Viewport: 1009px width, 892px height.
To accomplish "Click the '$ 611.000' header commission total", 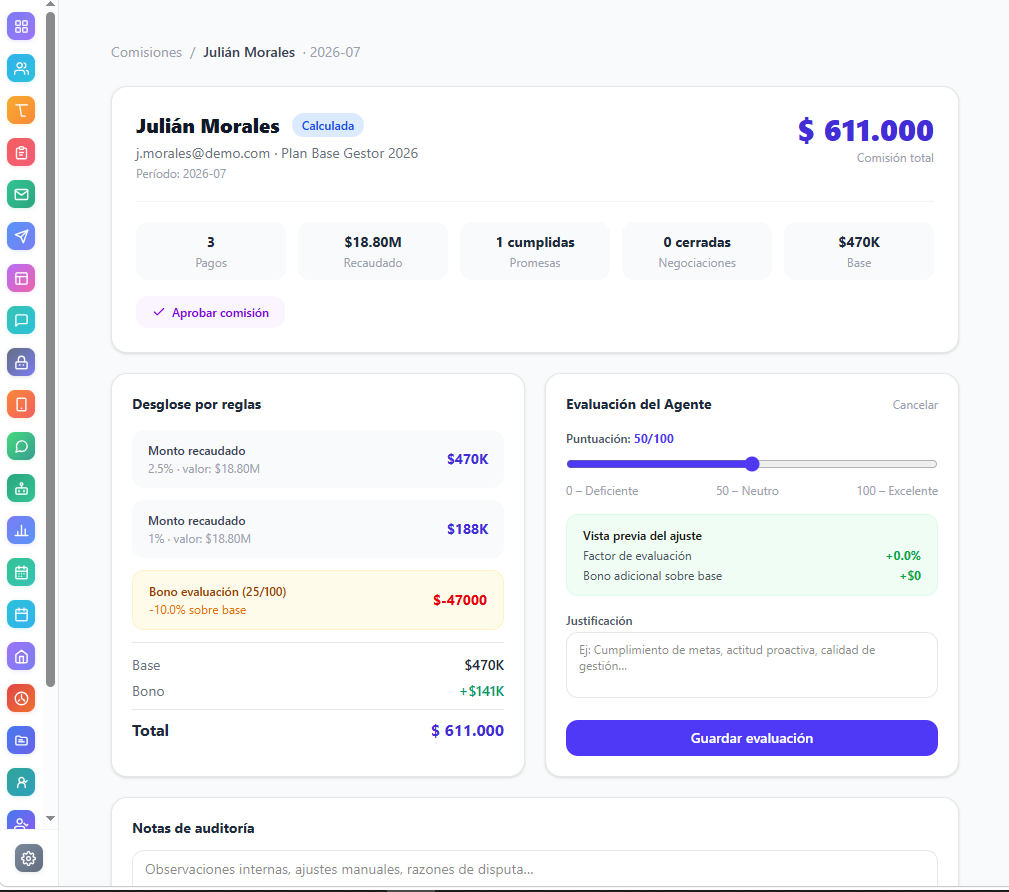I will click(866, 131).
